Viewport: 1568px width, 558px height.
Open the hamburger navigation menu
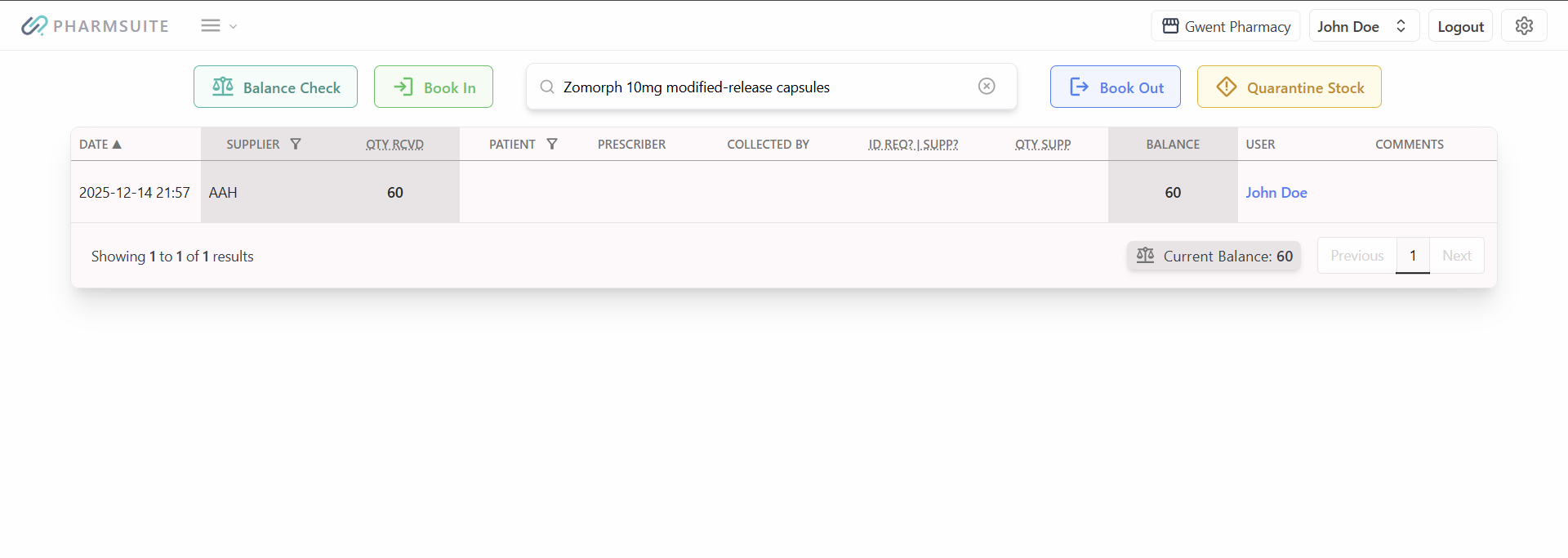click(211, 26)
